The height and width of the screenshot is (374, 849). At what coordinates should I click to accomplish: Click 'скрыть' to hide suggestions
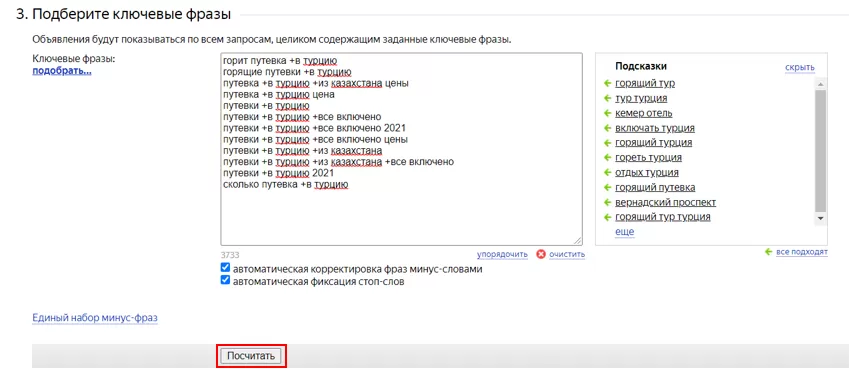[800, 68]
